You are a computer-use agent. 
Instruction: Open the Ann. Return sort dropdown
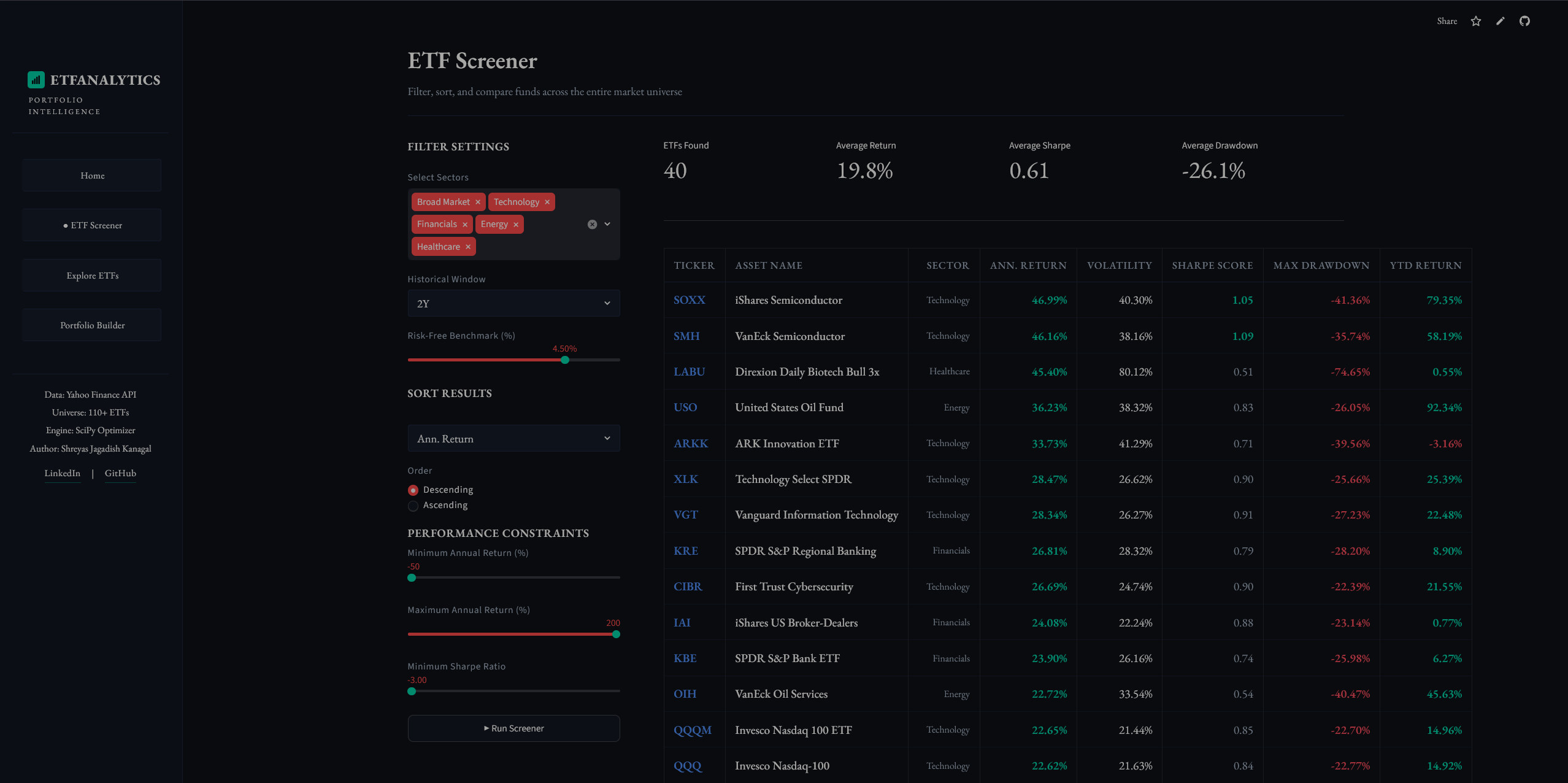pos(513,438)
